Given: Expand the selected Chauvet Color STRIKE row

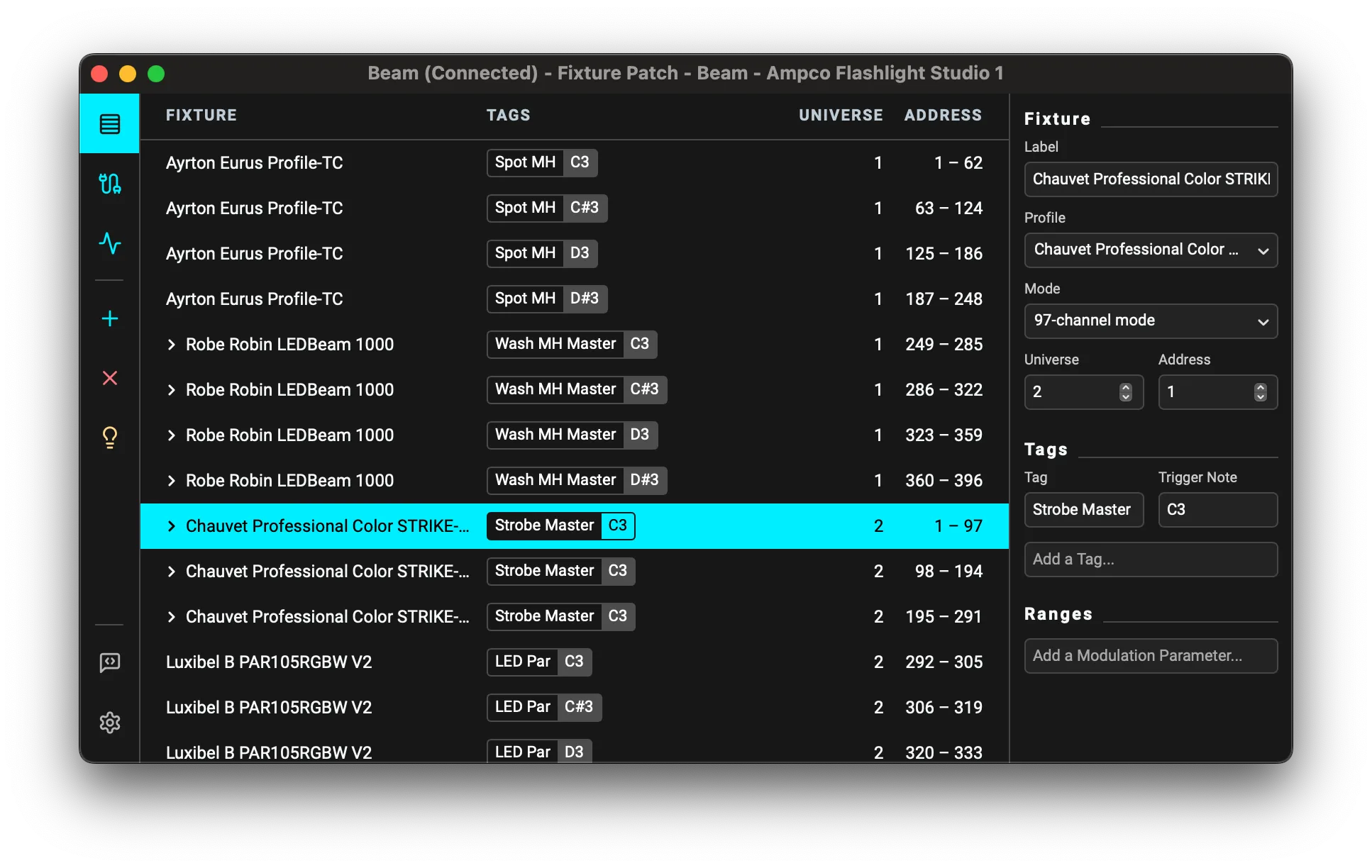Looking at the screenshot, I should pos(171,526).
